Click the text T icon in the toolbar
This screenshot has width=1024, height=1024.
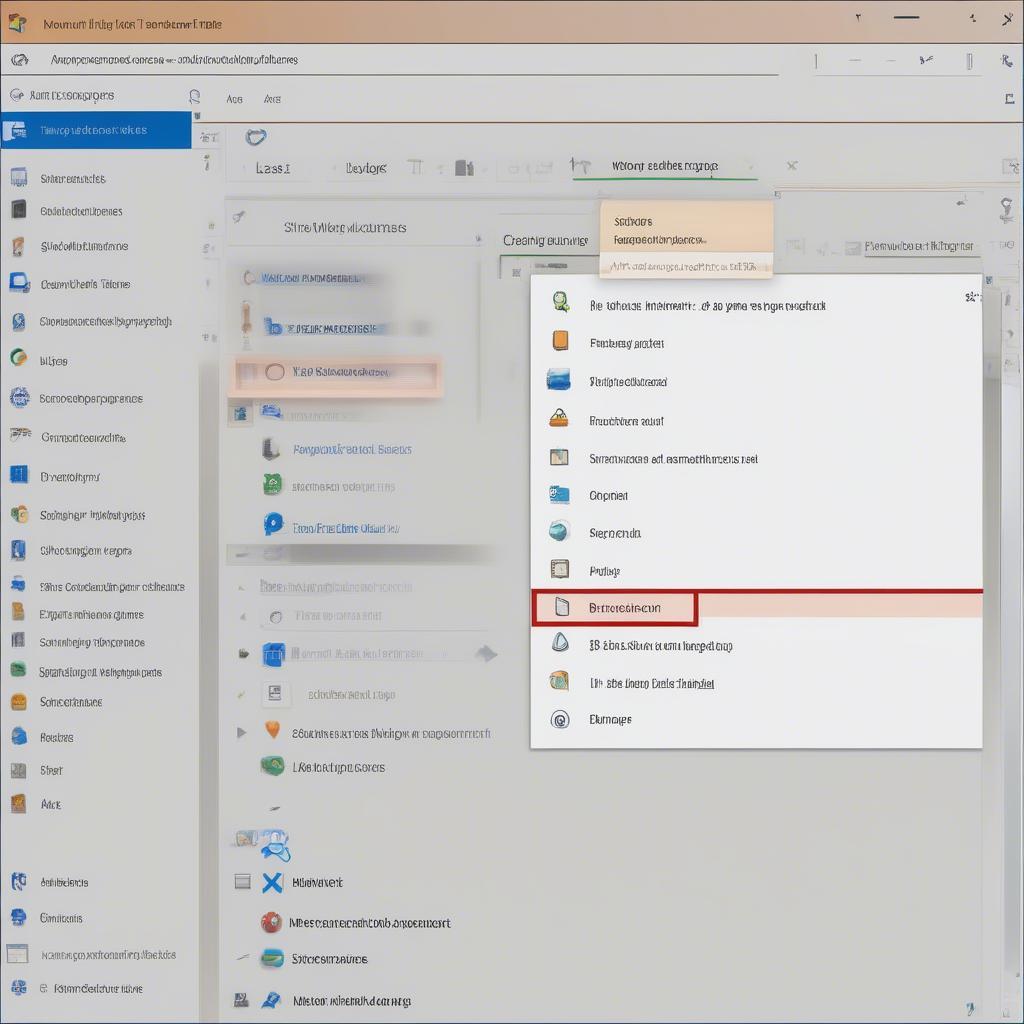coord(414,168)
